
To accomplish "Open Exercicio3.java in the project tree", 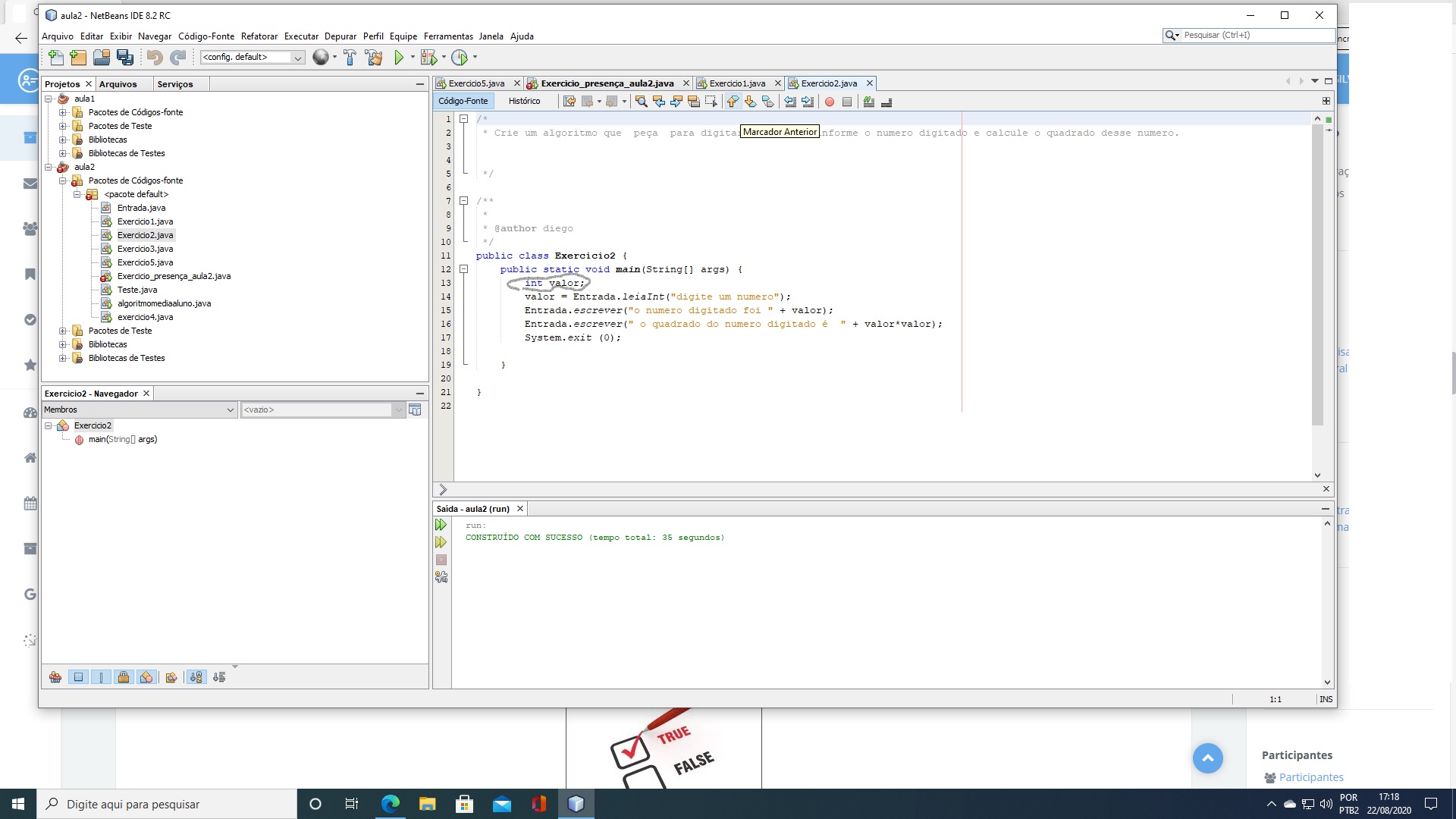I will pyautogui.click(x=145, y=249).
